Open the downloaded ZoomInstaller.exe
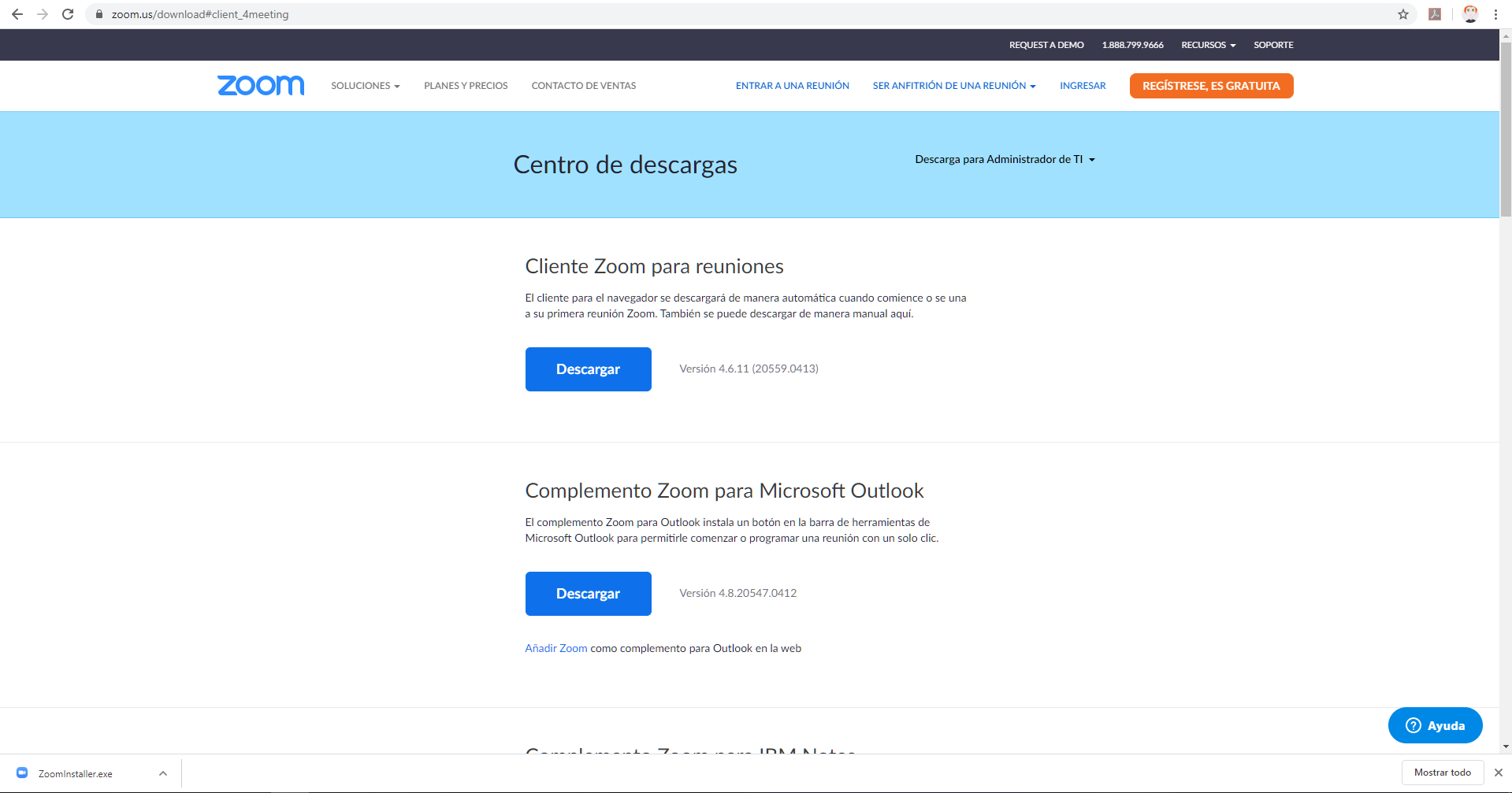The width and height of the screenshot is (1512, 793). [x=76, y=773]
